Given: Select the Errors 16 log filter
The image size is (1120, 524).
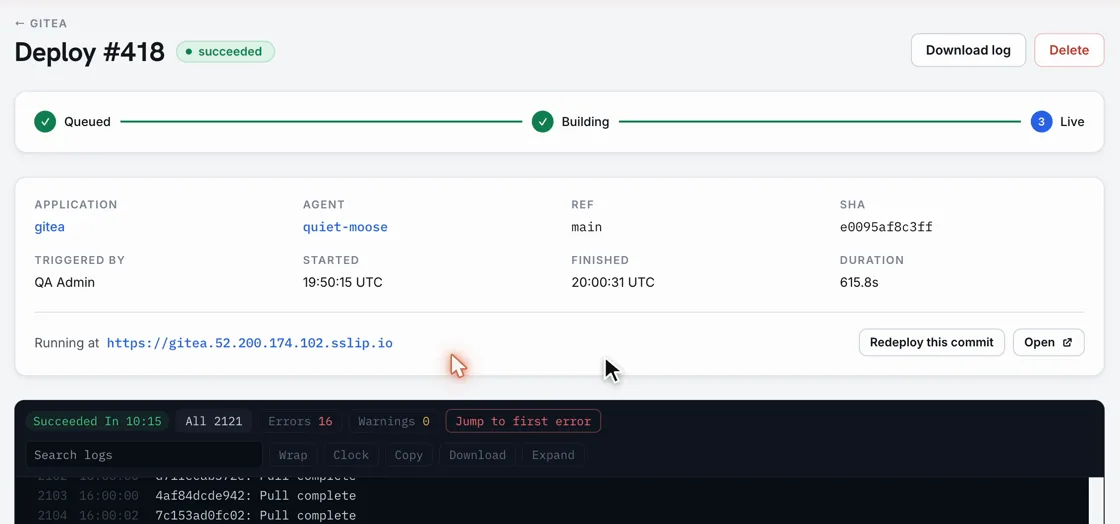Looking at the screenshot, I should [300, 421].
